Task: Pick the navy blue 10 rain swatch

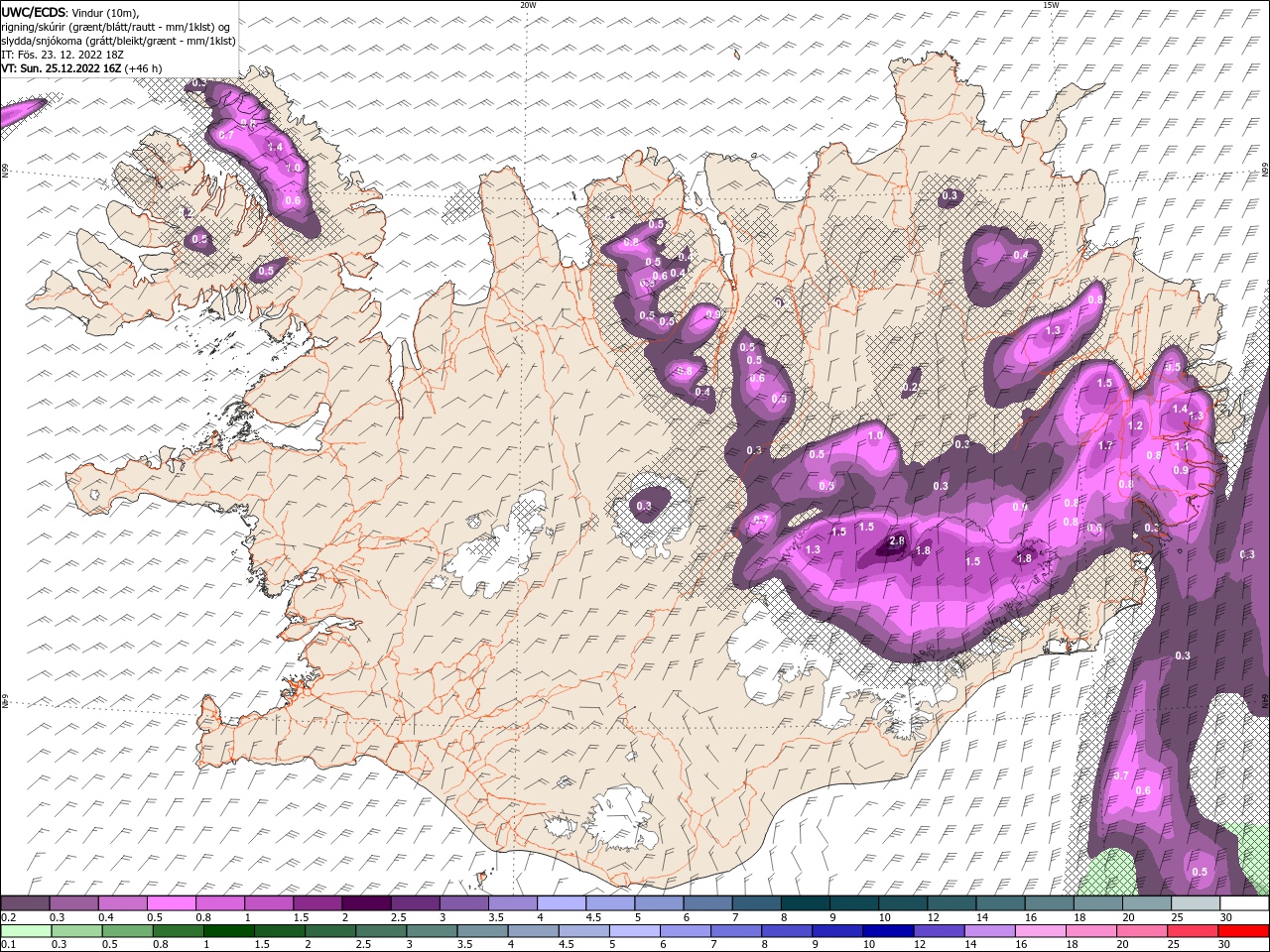Action: (x=887, y=931)
